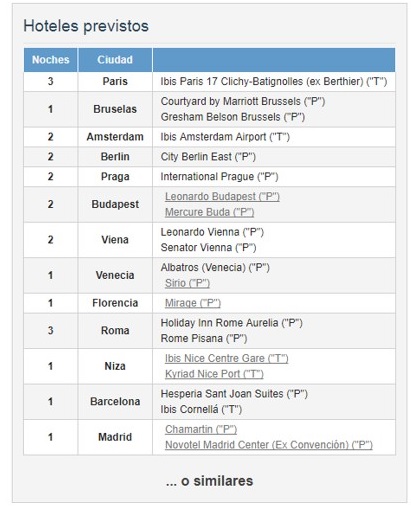Select the Ibis Amsterdam Airport hotel text
Screen dimensions: 411x510
225,137
